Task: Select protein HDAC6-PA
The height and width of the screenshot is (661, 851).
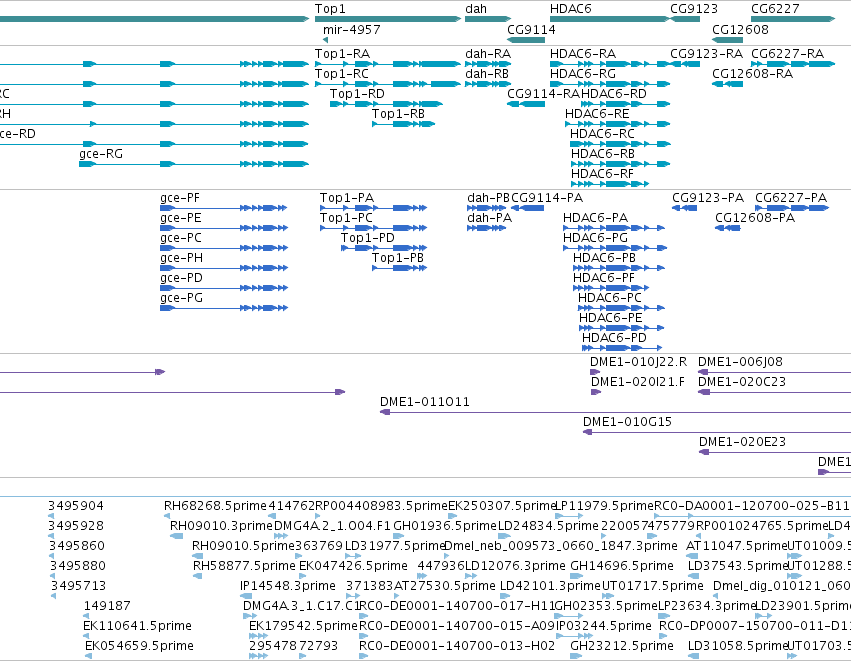Action: pyautogui.click(x=614, y=228)
